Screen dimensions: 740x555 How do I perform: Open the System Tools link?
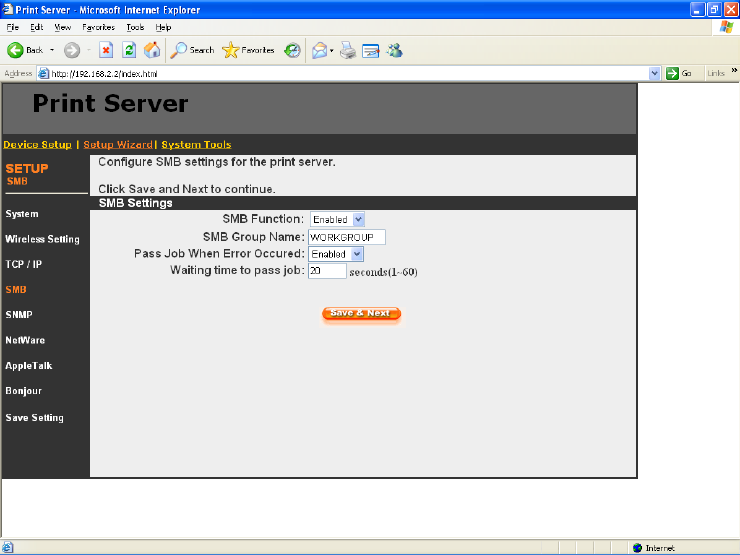196,144
